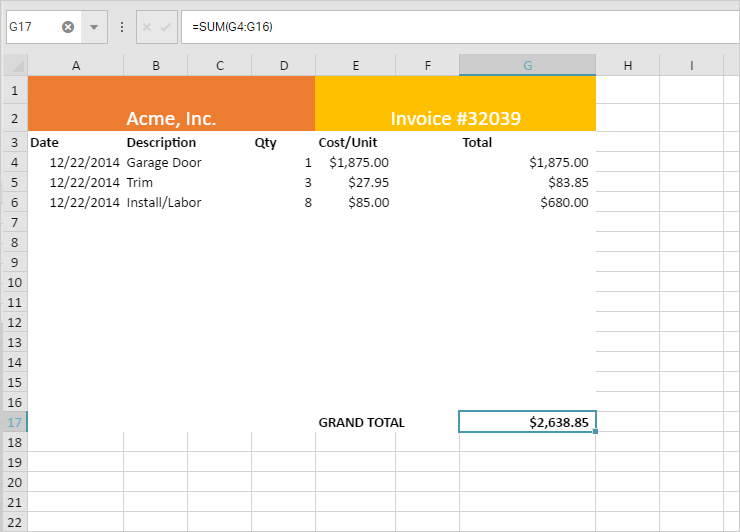The width and height of the screenshot is (740, 532).
Task: Select column D header
Action: [x=284, y=65]
